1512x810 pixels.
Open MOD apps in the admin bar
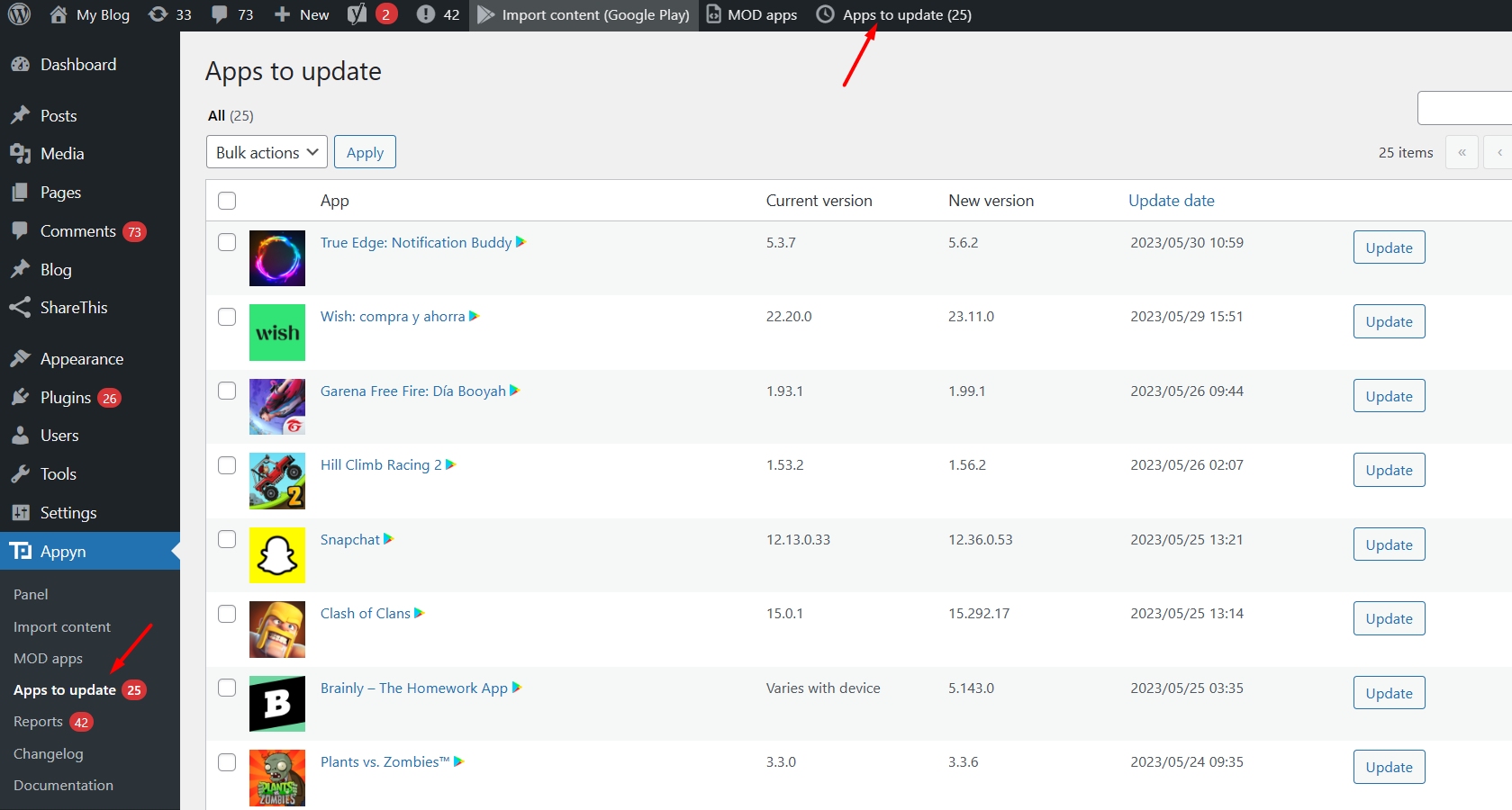click(x=751, y=14)
